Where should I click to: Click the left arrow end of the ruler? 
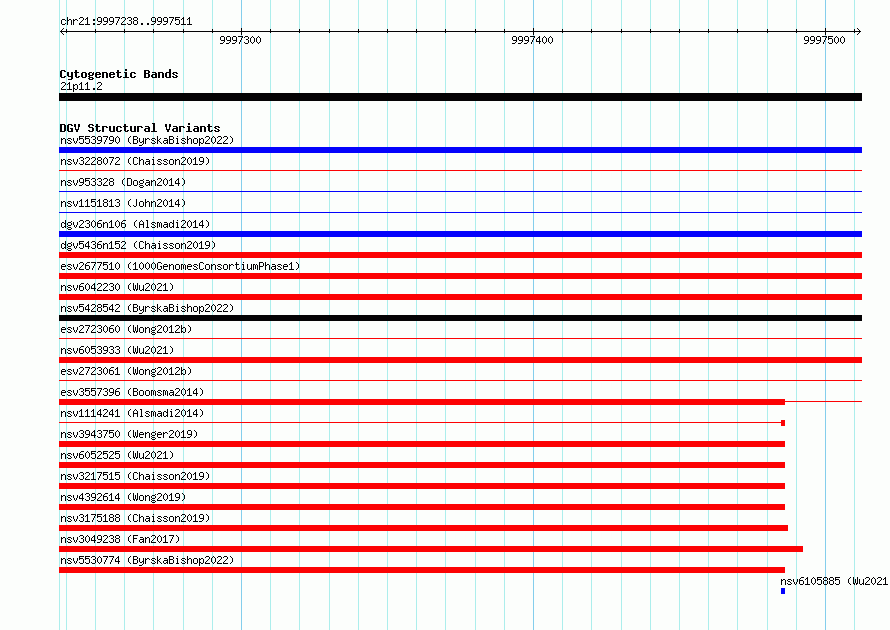click(x=63, y=31)
